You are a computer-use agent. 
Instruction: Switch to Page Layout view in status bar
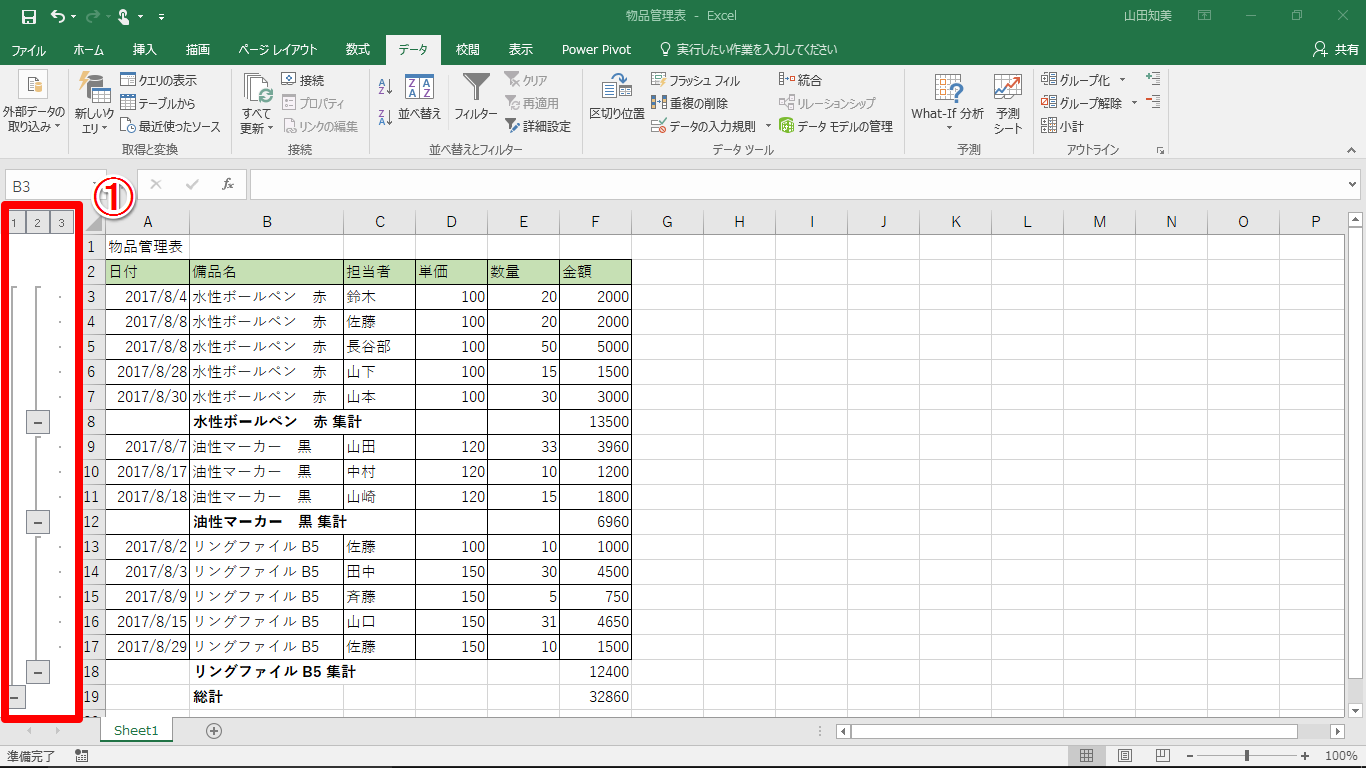point(1125,756)
